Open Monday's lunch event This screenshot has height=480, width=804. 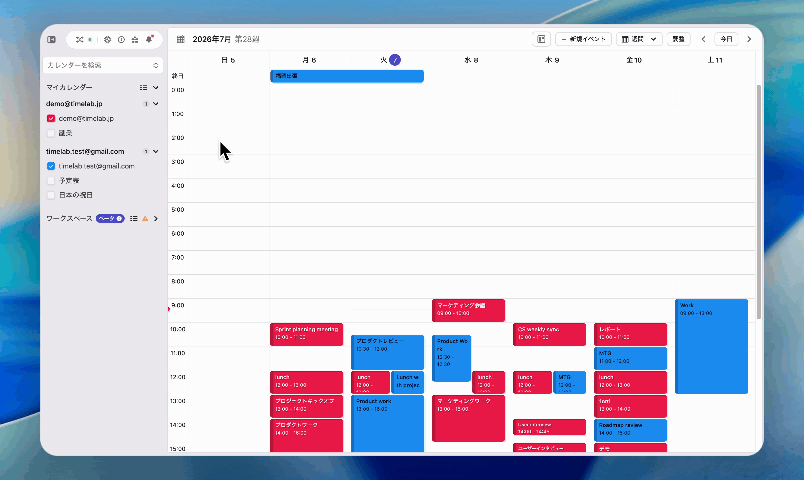pyautogui.click(x=306, y=383)
